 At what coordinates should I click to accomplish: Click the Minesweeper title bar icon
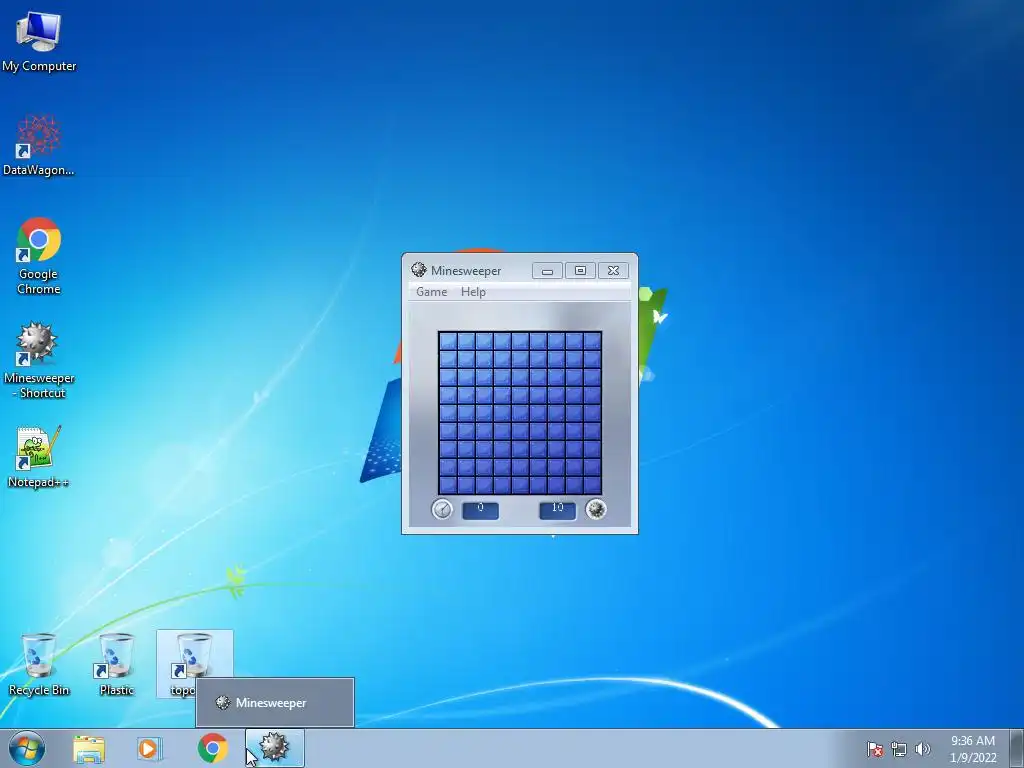tap(419, 270)
